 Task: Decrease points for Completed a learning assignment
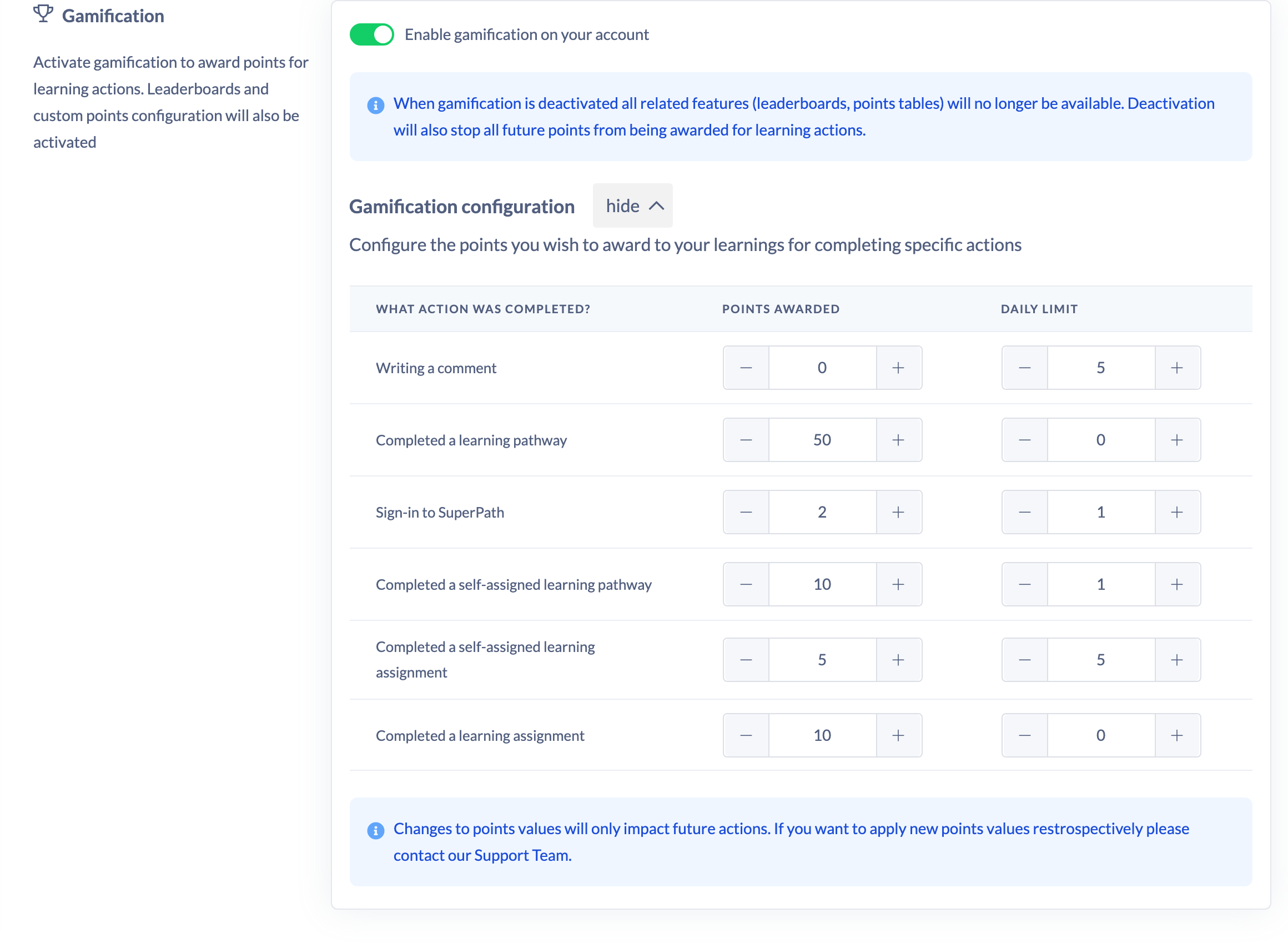tap(746, 735)
